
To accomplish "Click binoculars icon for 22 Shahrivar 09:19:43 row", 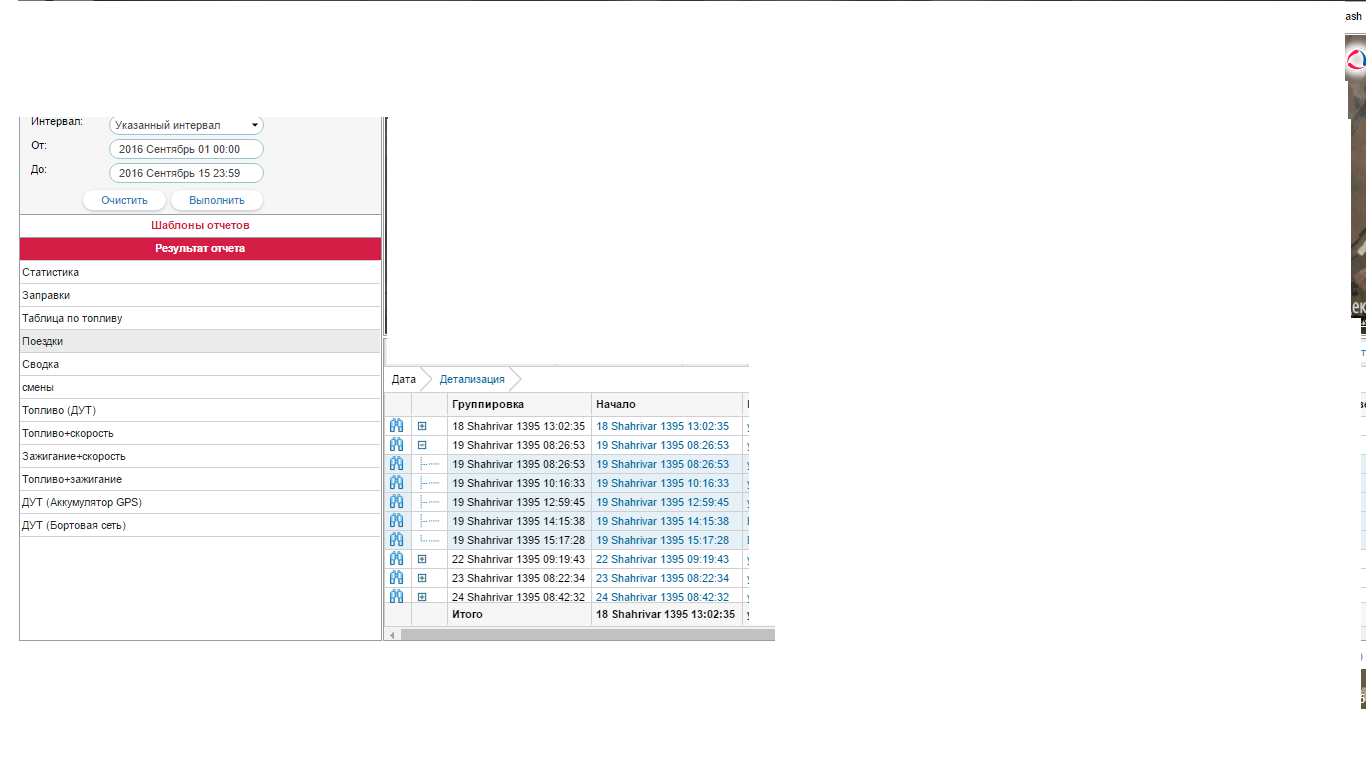I will (396, 559).
